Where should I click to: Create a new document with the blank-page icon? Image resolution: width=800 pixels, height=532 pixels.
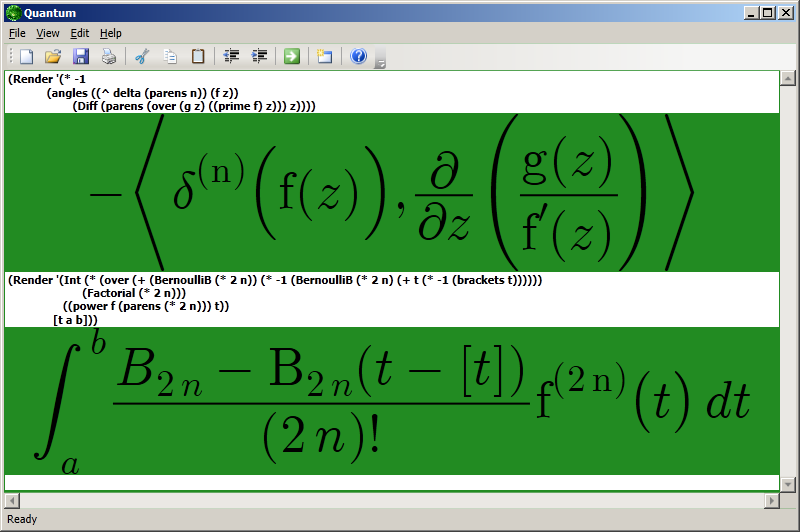pos(26,56)
